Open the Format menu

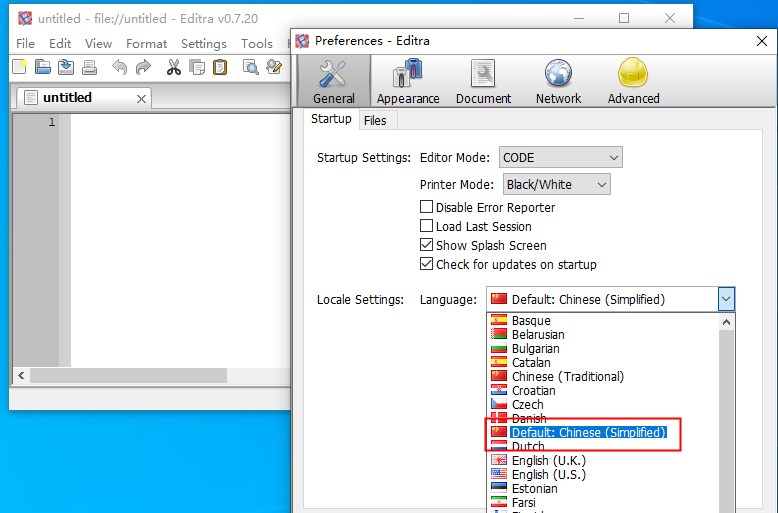(146, 44)
